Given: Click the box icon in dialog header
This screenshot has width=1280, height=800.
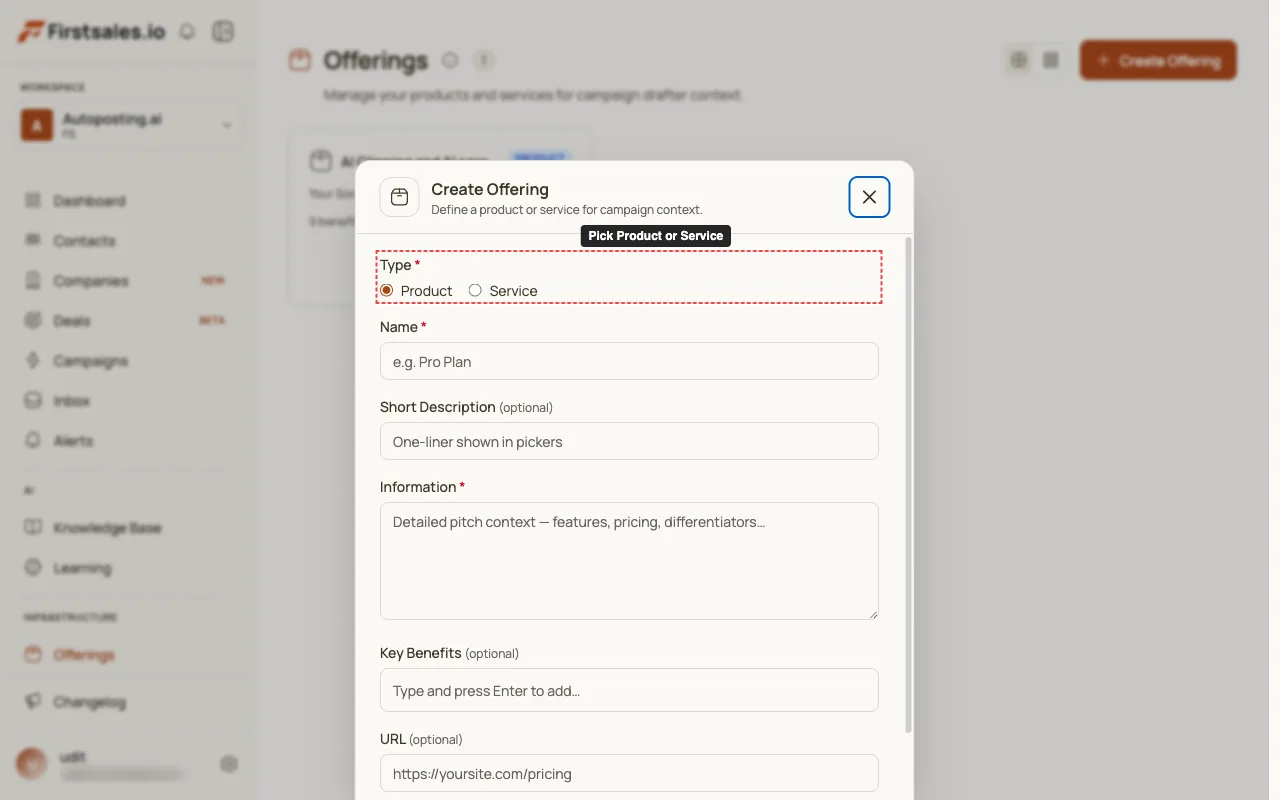Looking at the screenshot, I should [x=399, y=197].
